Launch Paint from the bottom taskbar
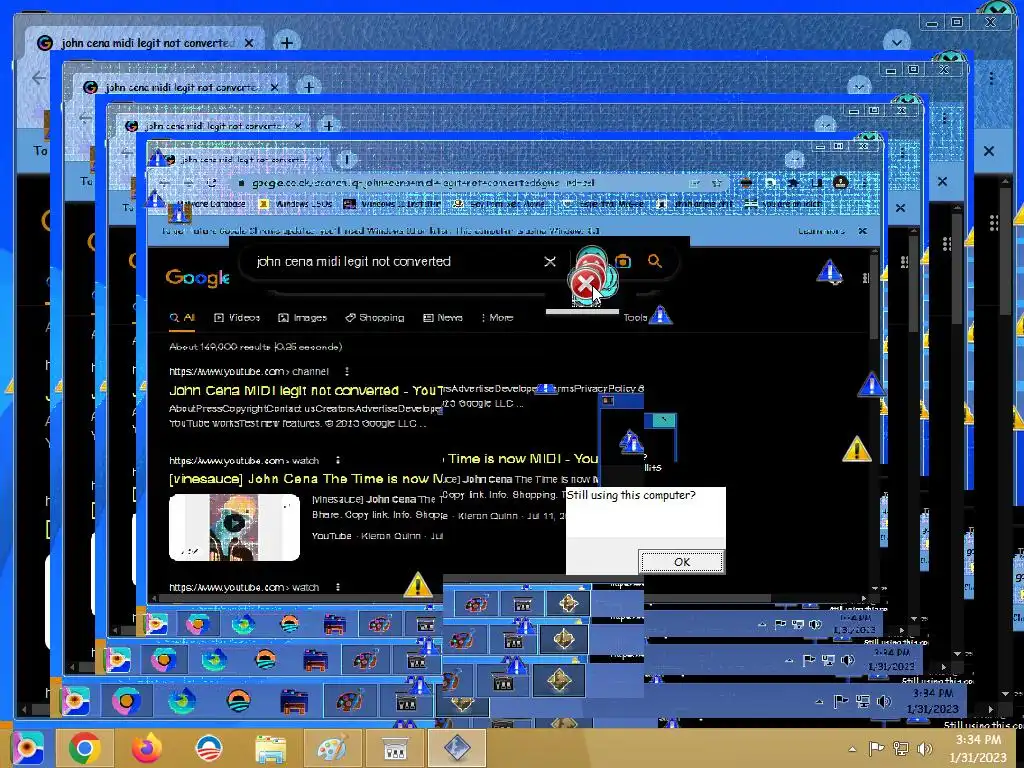 [x=332, y=748]
